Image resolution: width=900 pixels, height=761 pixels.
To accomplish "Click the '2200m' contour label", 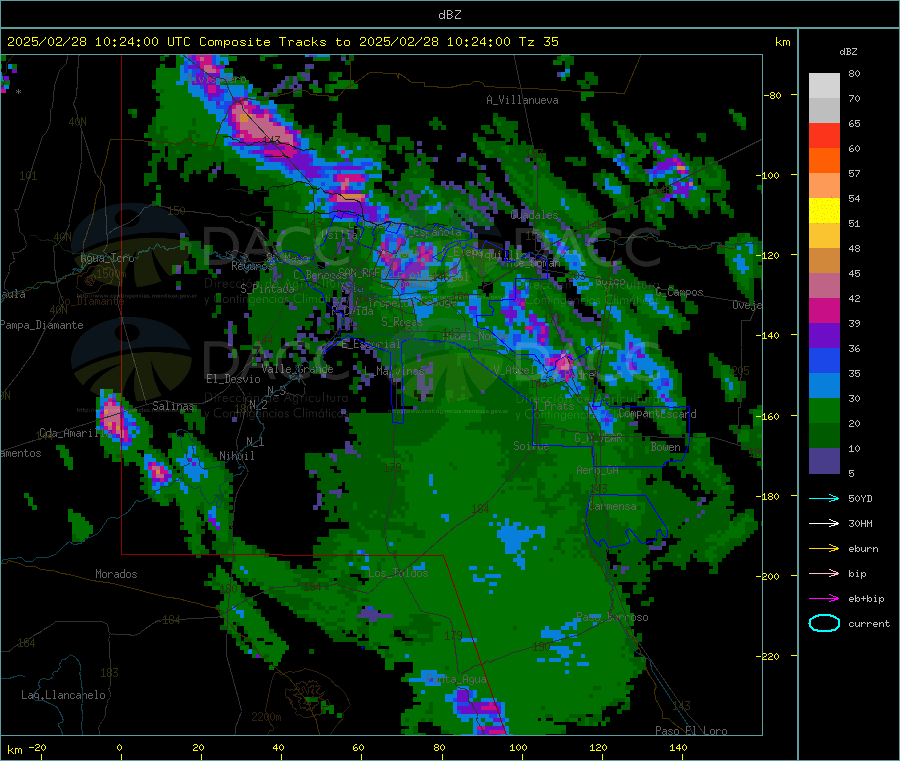I will point(266,717).
